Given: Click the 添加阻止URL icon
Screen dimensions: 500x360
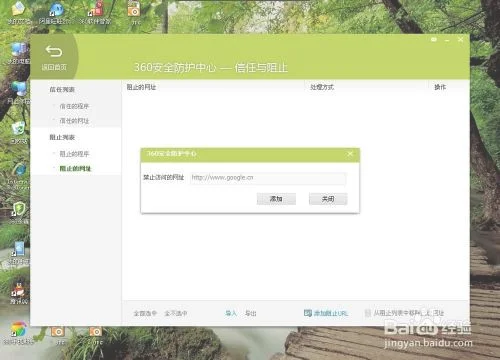Looking at the screenshot, I should pos(308,313).
